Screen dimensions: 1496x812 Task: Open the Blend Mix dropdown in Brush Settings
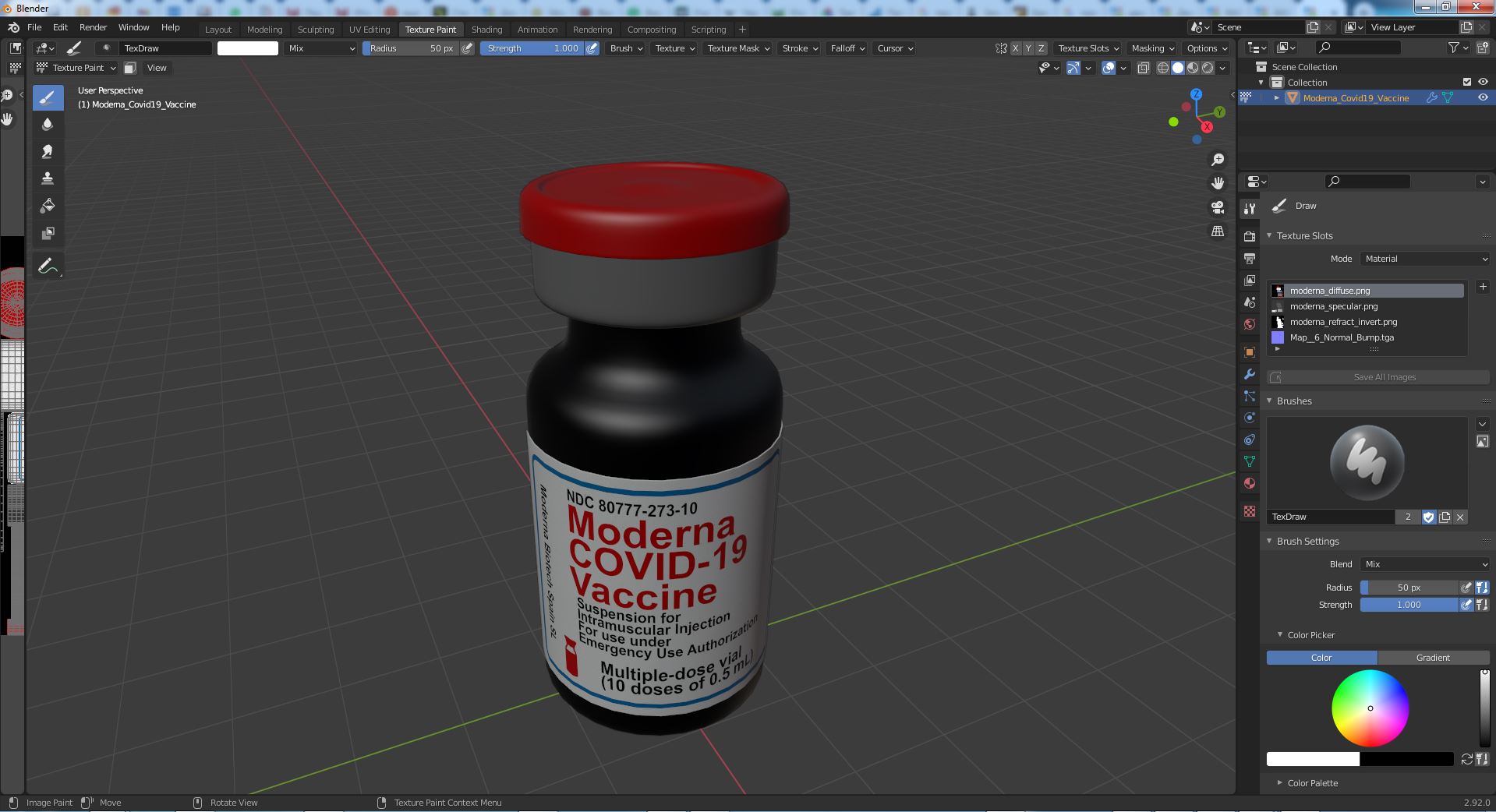click(x=1425, y=564)
